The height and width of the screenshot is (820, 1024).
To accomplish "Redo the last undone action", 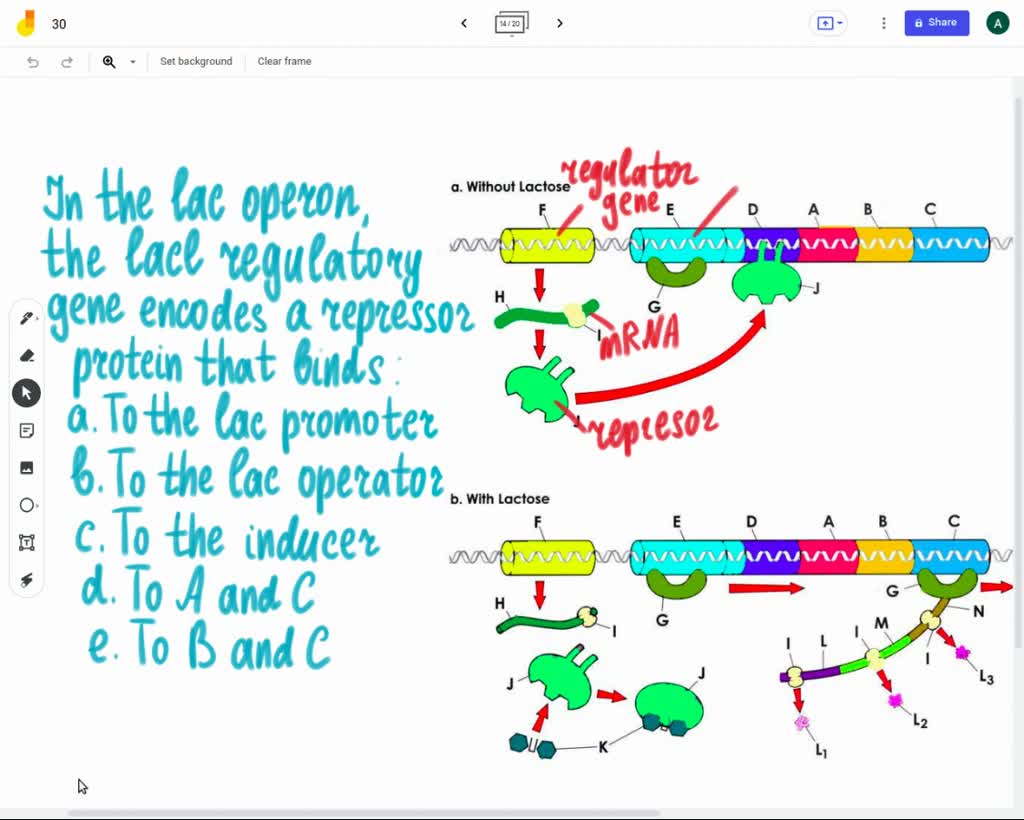I will click(x=67, y=61).
